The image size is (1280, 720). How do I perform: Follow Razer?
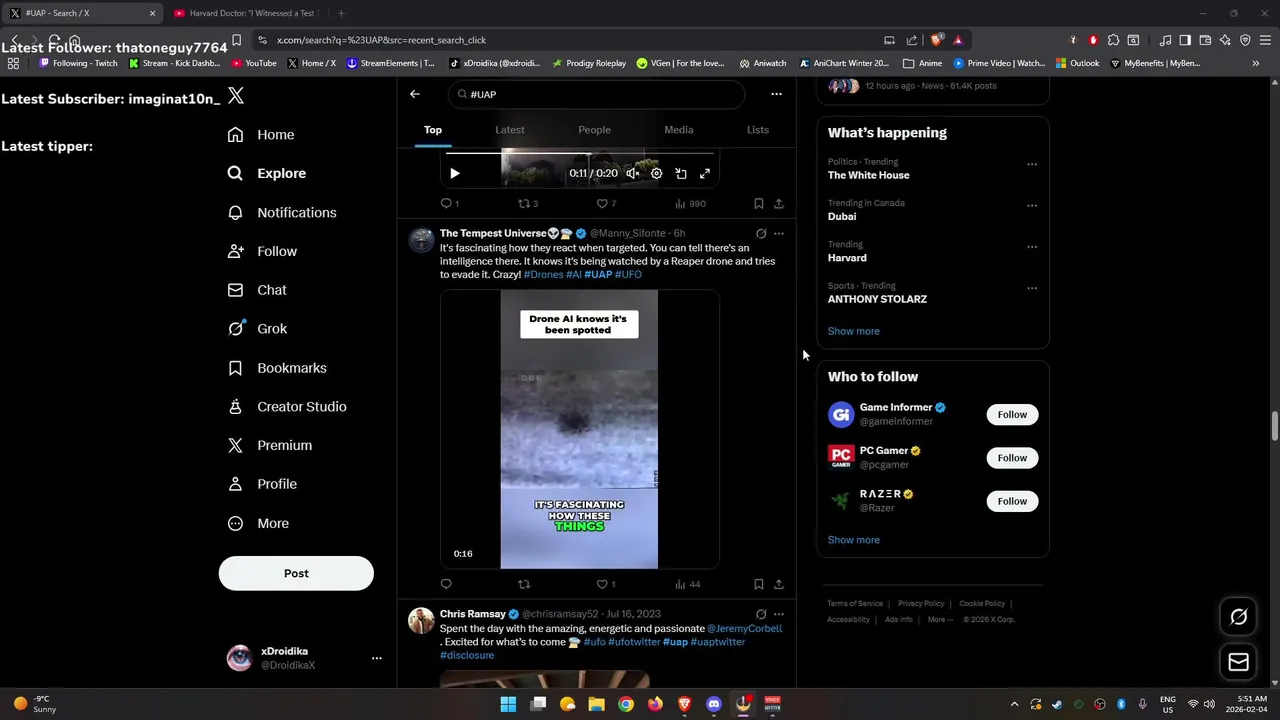pos(1012,501)
